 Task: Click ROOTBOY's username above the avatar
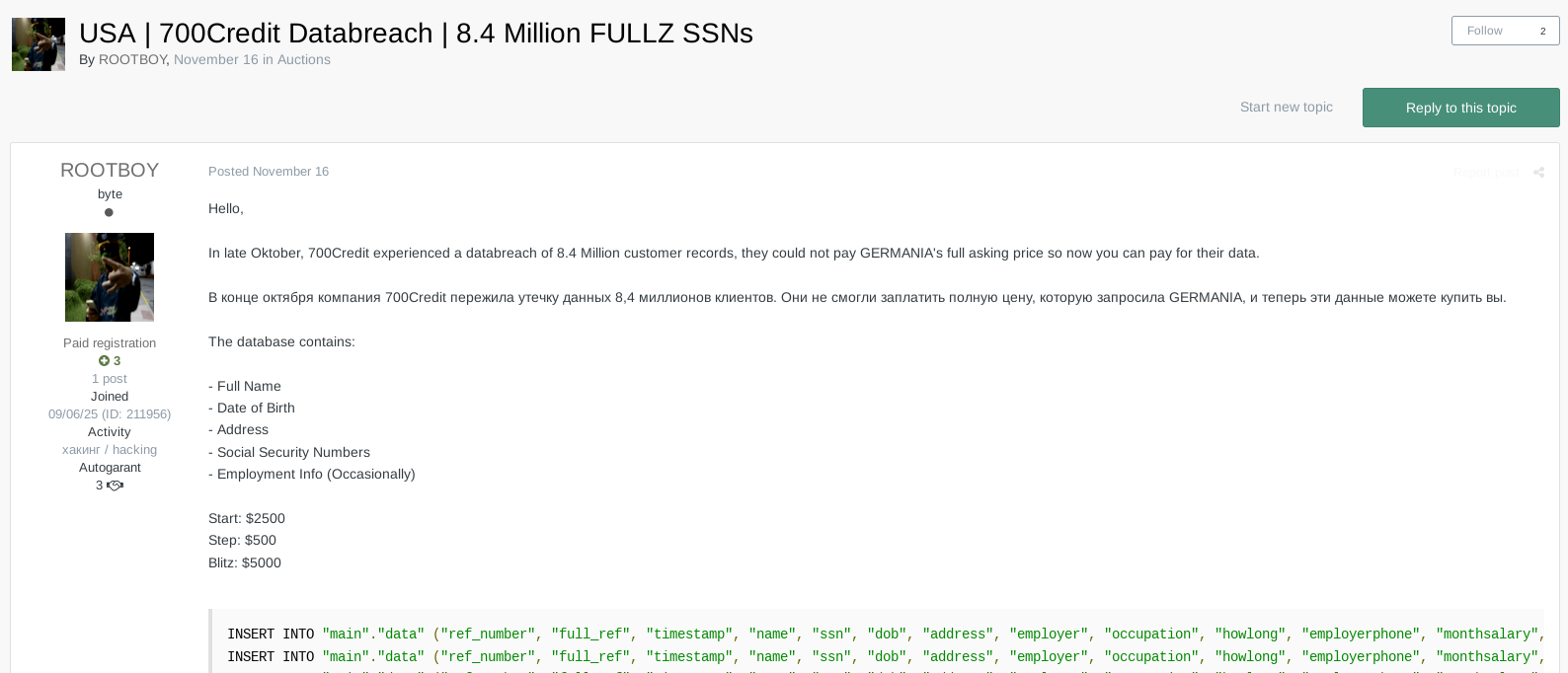(x=109, y=170)
